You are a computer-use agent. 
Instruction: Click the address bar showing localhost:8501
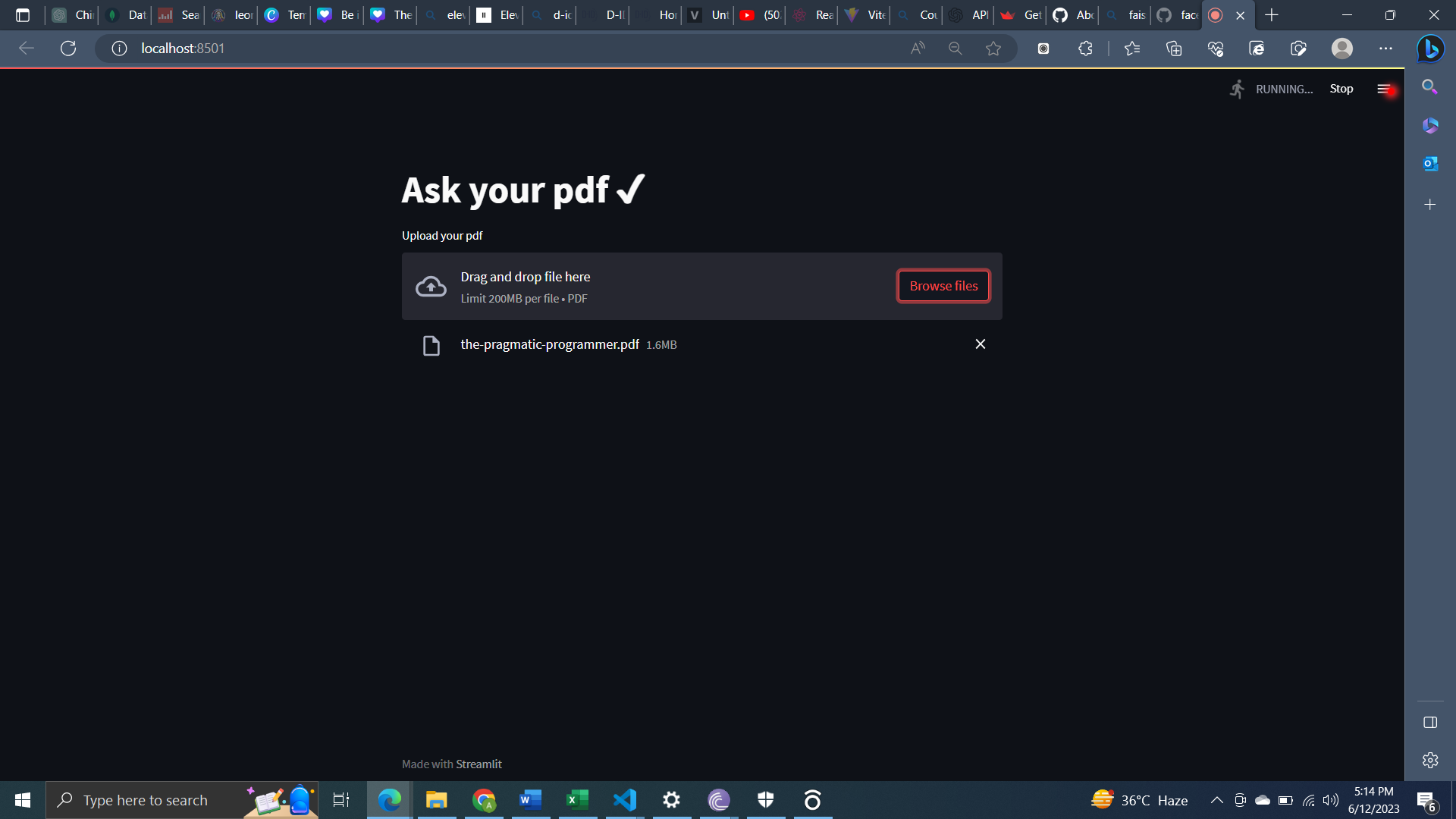coord(500,49)
